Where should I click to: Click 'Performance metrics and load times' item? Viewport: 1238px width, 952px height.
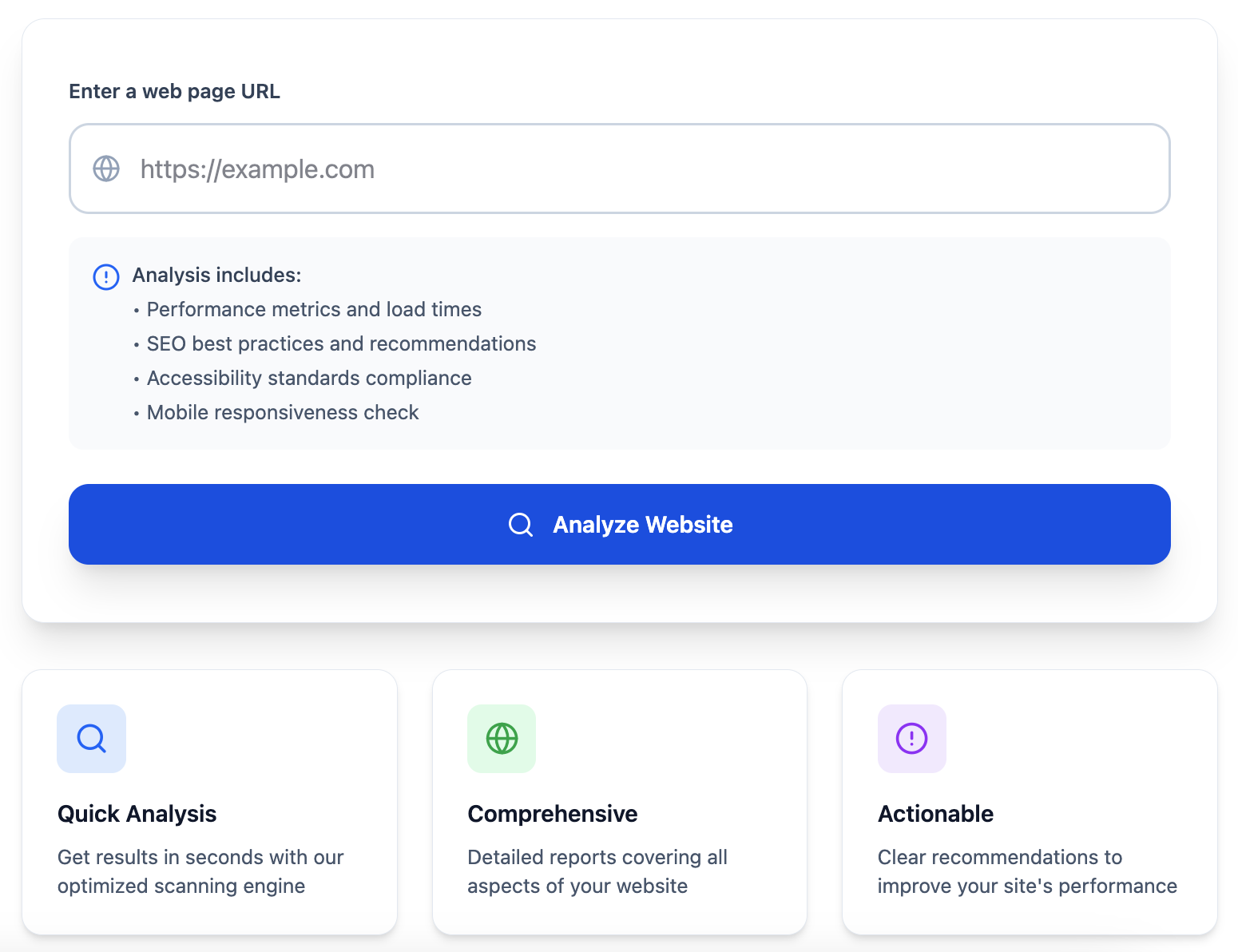pyautogui.click(x=314, y=310)
